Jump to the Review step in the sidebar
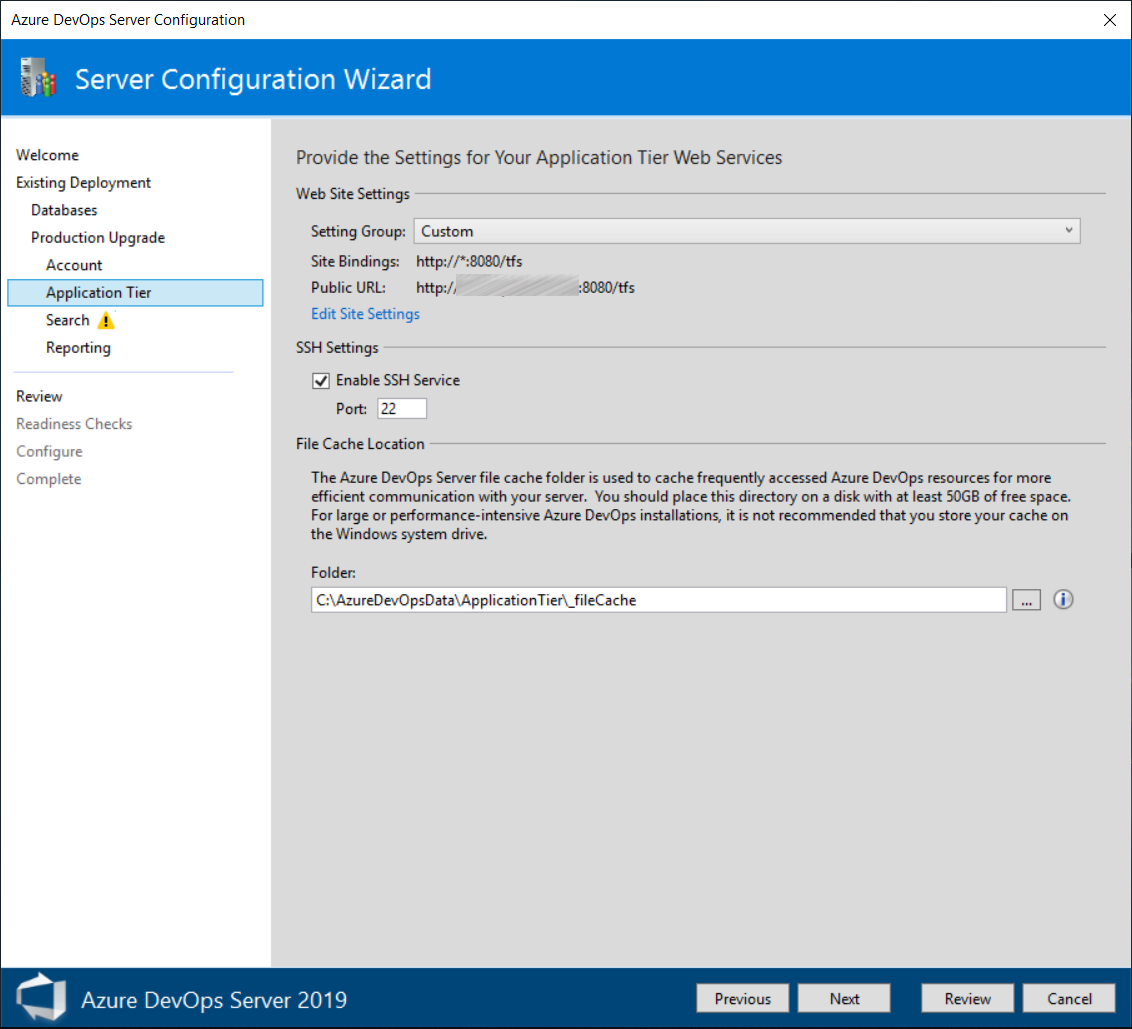Screen dimensions: 1132x1029 coord(39,396)
